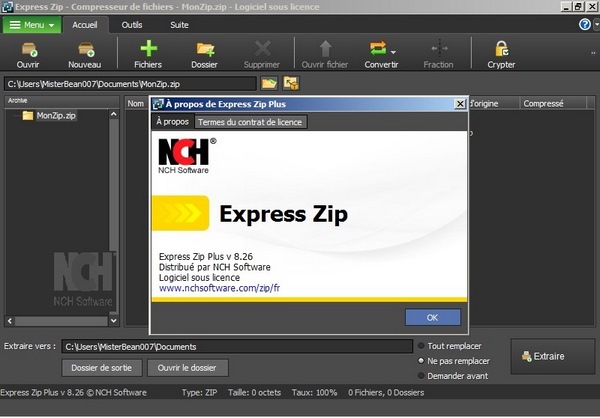Add a folder using the Dossier icon
Screen dimensions: 600x418
(x=205, y=49)
